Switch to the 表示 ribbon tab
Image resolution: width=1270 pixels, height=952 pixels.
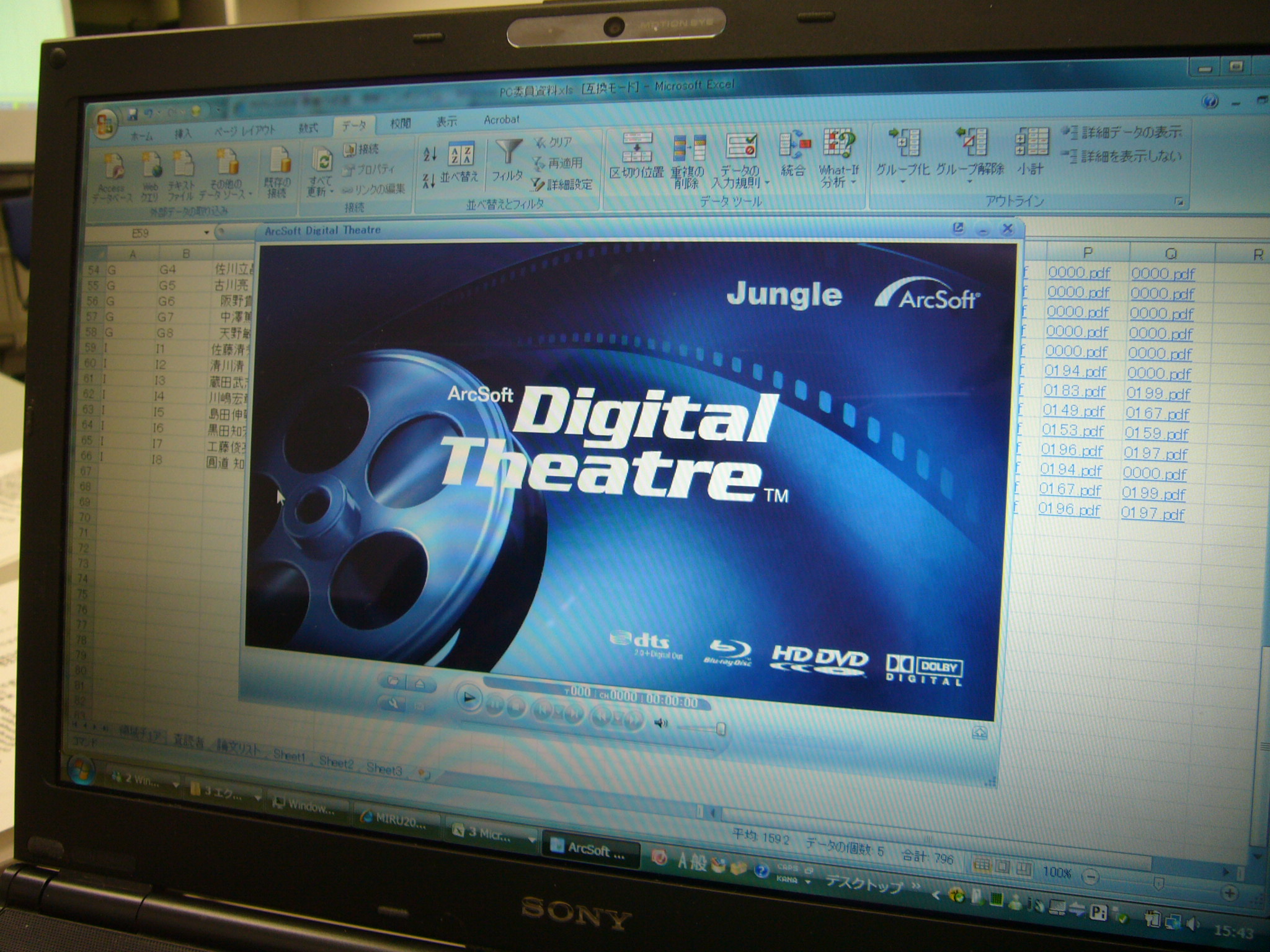[446, 121]
